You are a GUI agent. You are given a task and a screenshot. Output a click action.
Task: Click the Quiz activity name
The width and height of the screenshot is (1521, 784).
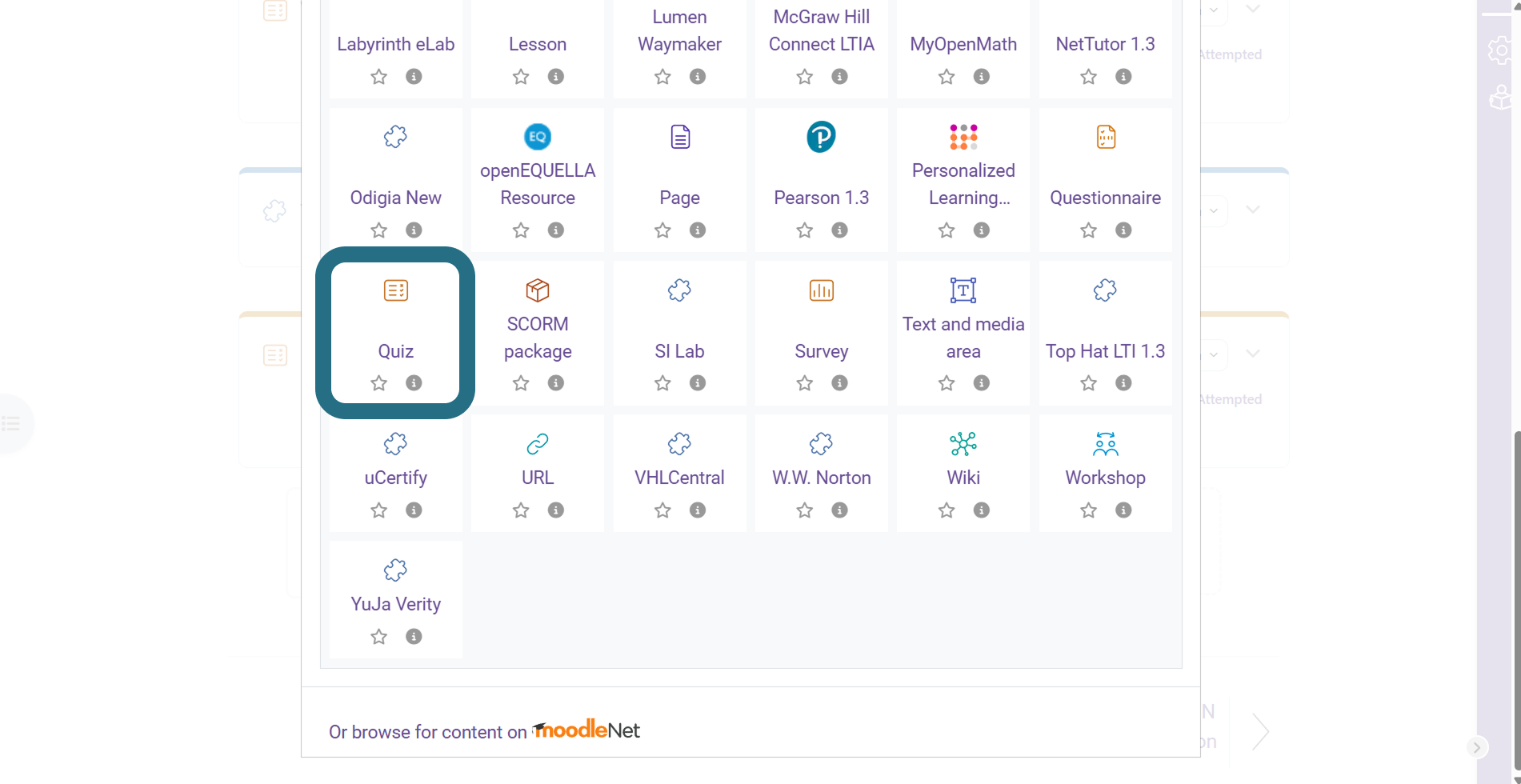[x=396, y=351]
